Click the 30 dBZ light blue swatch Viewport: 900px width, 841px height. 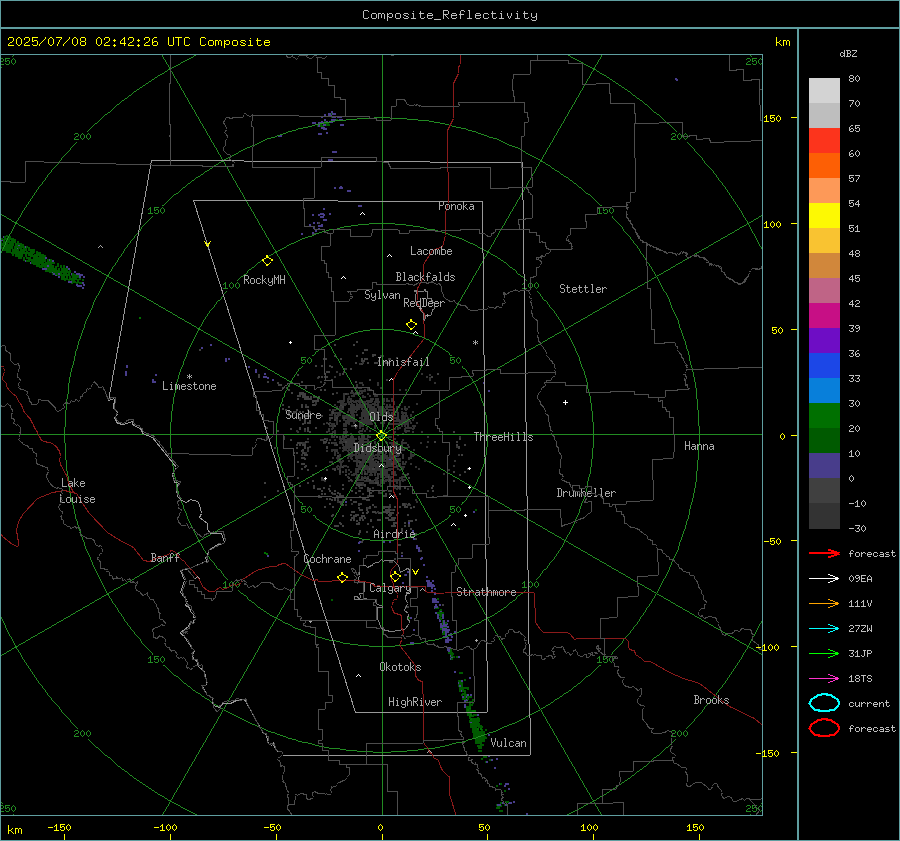click(824, 390)
